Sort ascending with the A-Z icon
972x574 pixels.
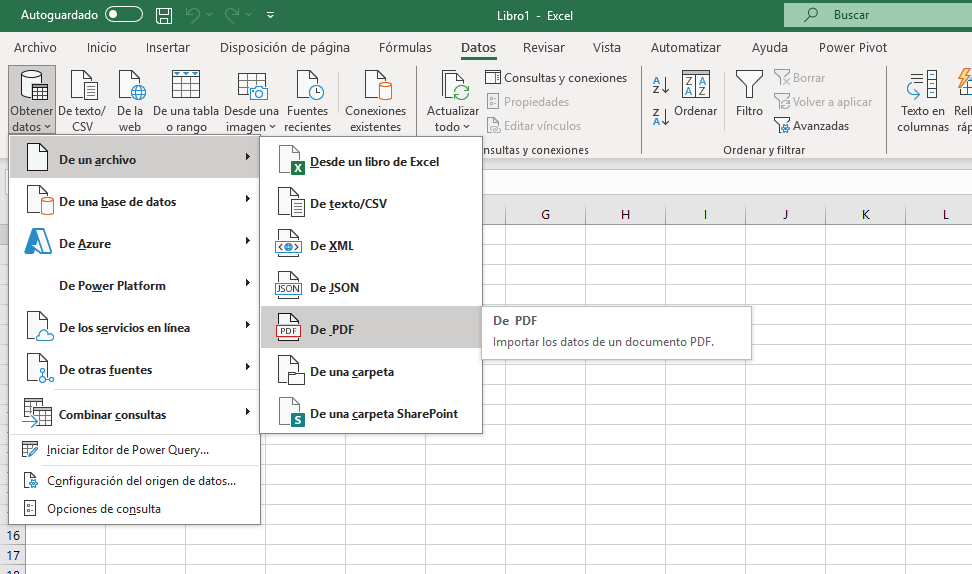point(660,85)
